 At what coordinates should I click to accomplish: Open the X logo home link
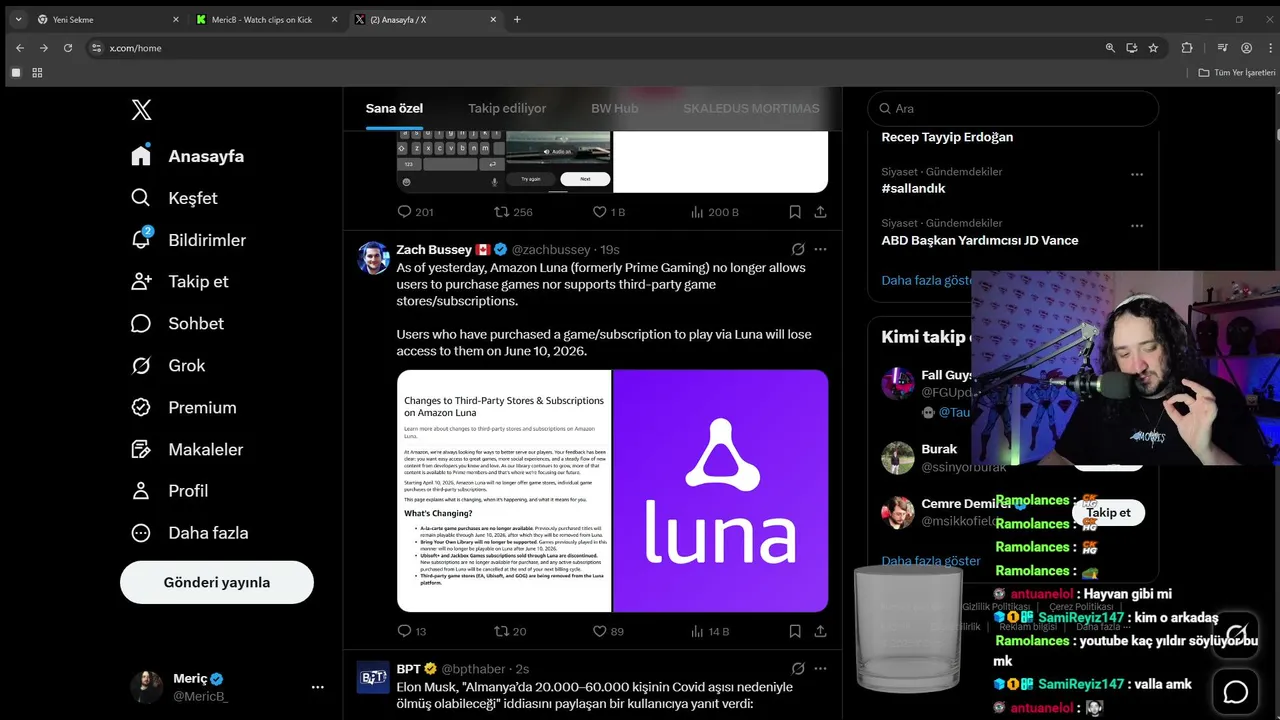click(141, 110)
